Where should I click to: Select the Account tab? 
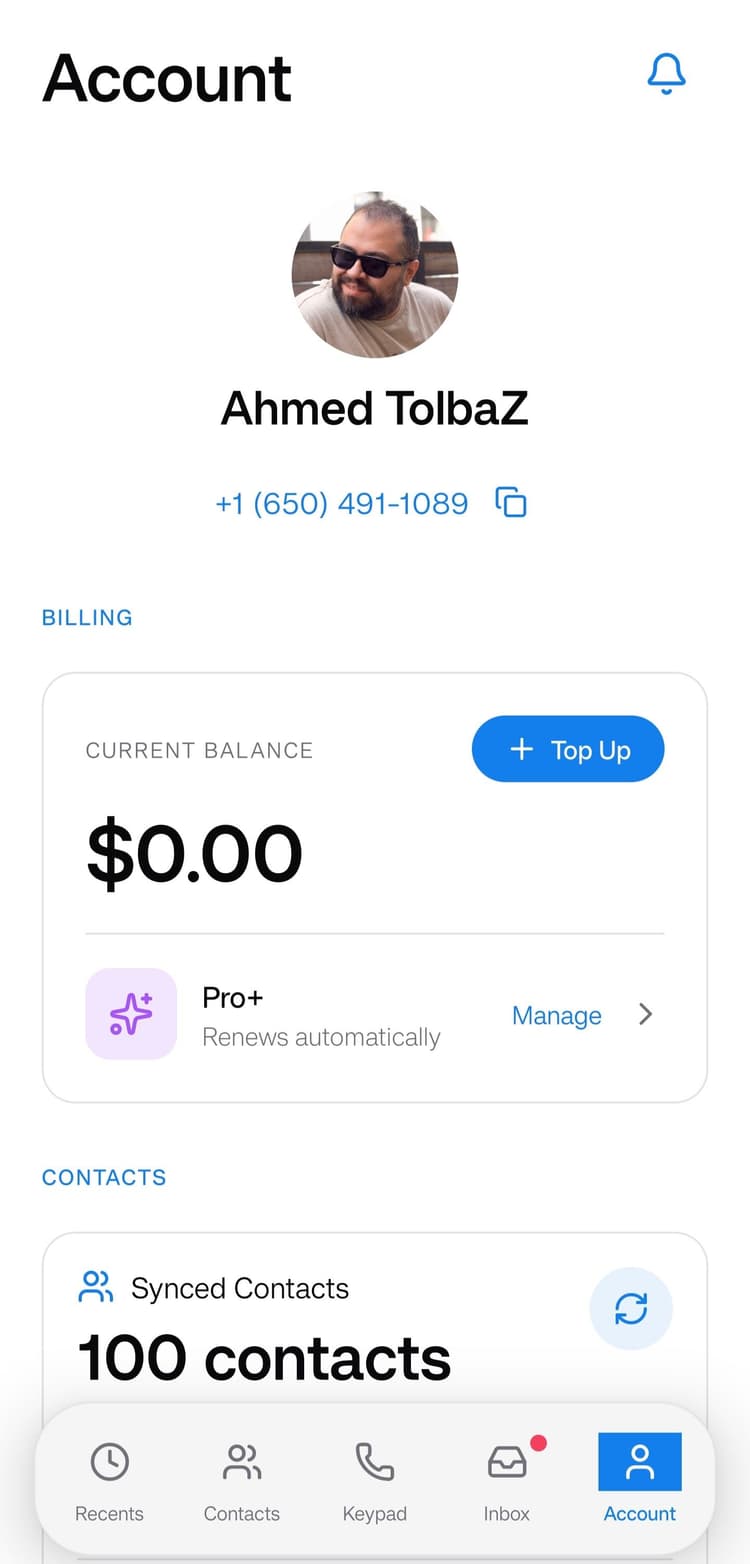(x=640, y=1479)
